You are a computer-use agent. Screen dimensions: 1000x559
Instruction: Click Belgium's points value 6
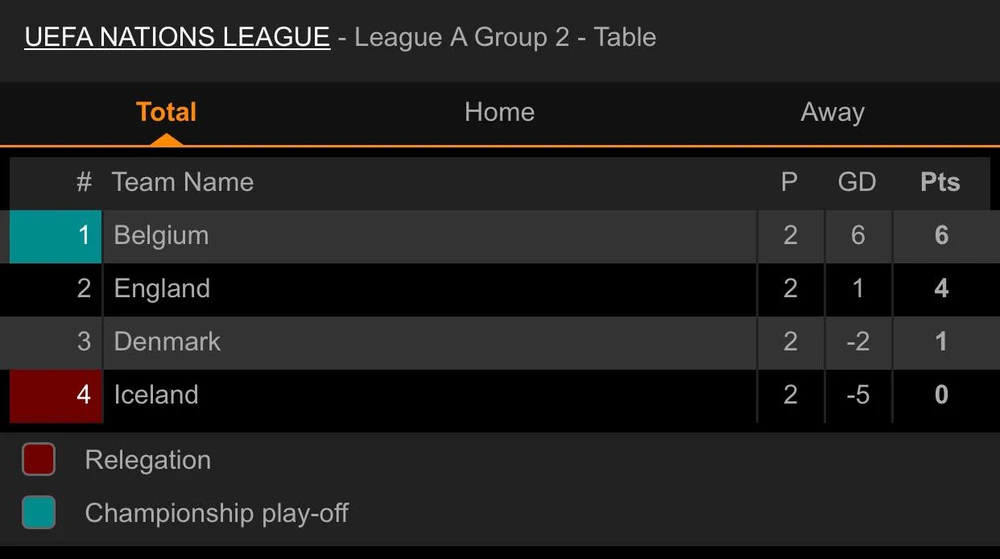pyautogui.click(x=941, y=235)
